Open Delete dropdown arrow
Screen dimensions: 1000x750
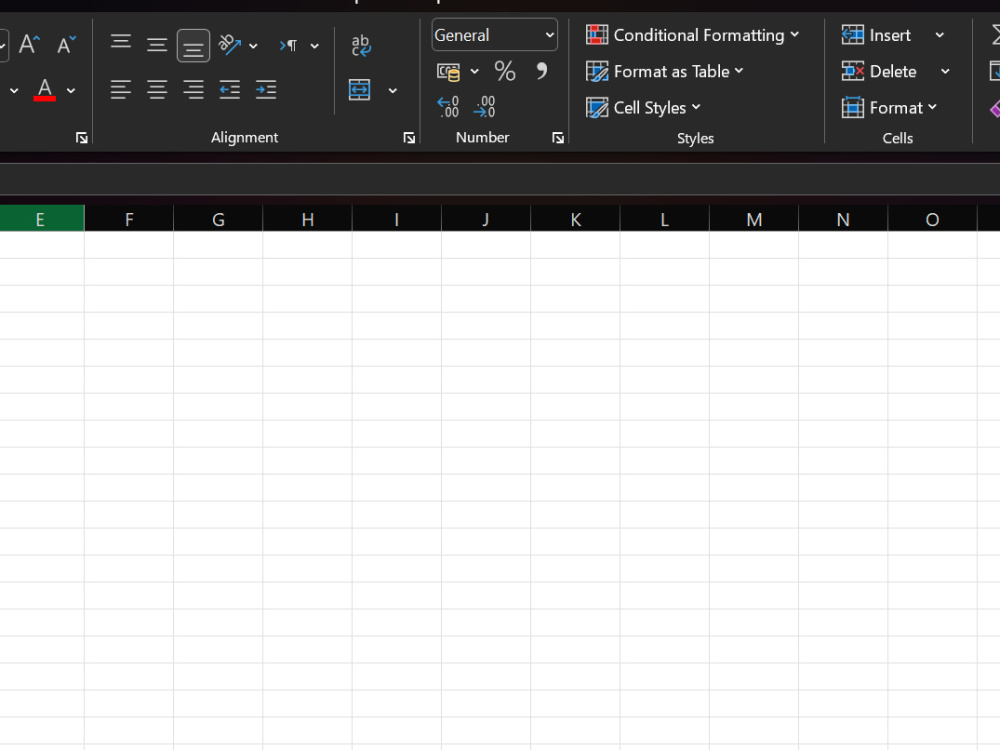tap(945, 71)
